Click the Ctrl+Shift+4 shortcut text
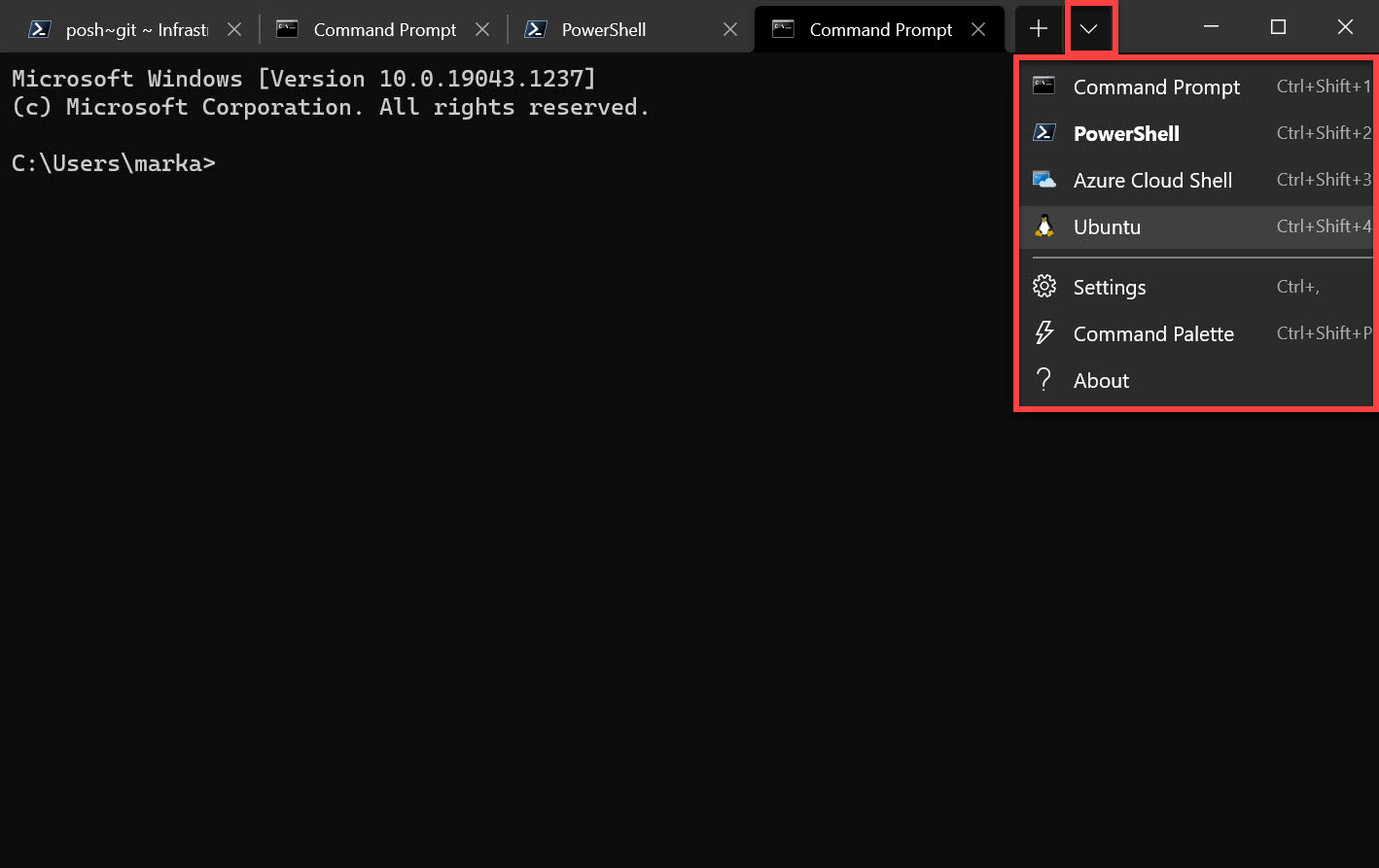The height and width of the screenshot is (868, 1379). click(x=1324, y=226)
